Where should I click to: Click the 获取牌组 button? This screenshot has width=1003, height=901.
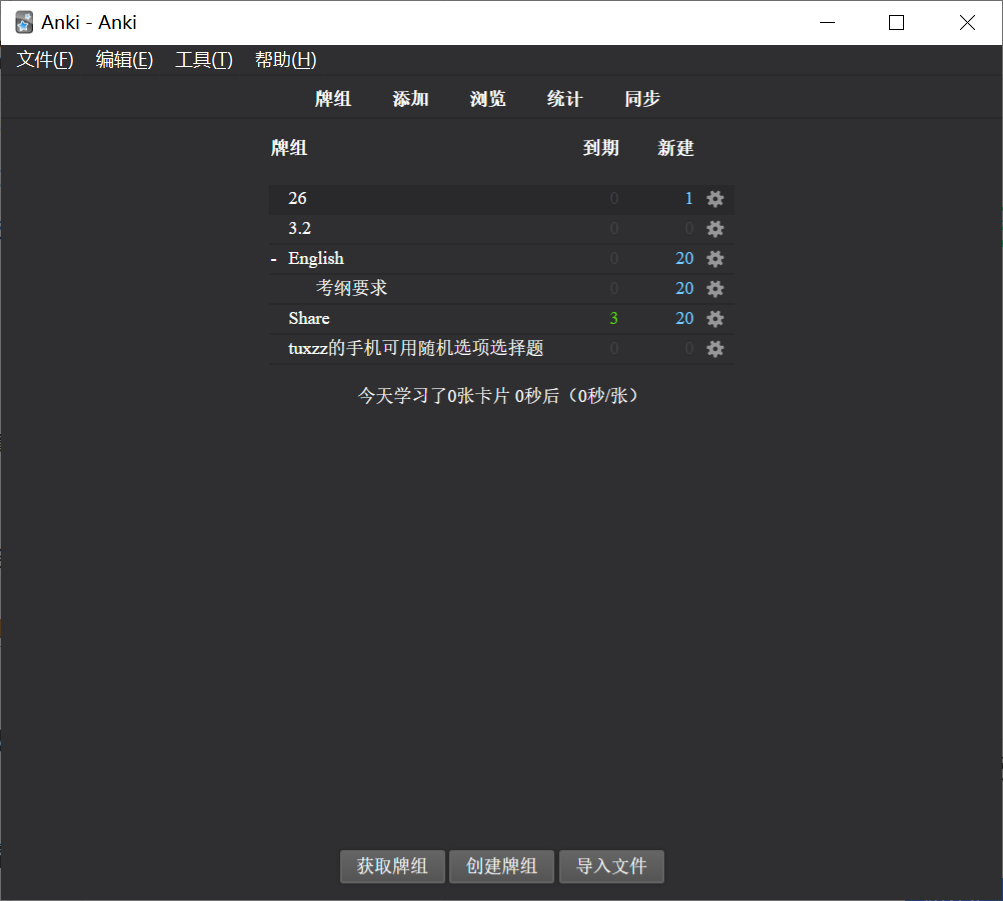pos(392,866)
